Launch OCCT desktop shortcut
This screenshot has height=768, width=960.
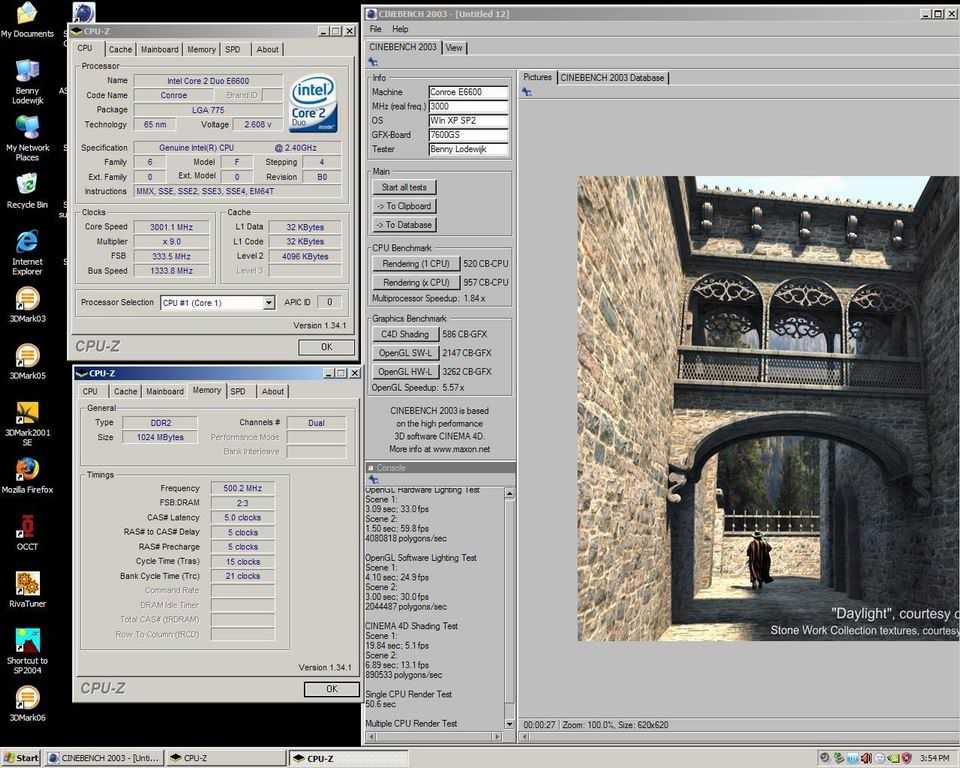(27, 533)
